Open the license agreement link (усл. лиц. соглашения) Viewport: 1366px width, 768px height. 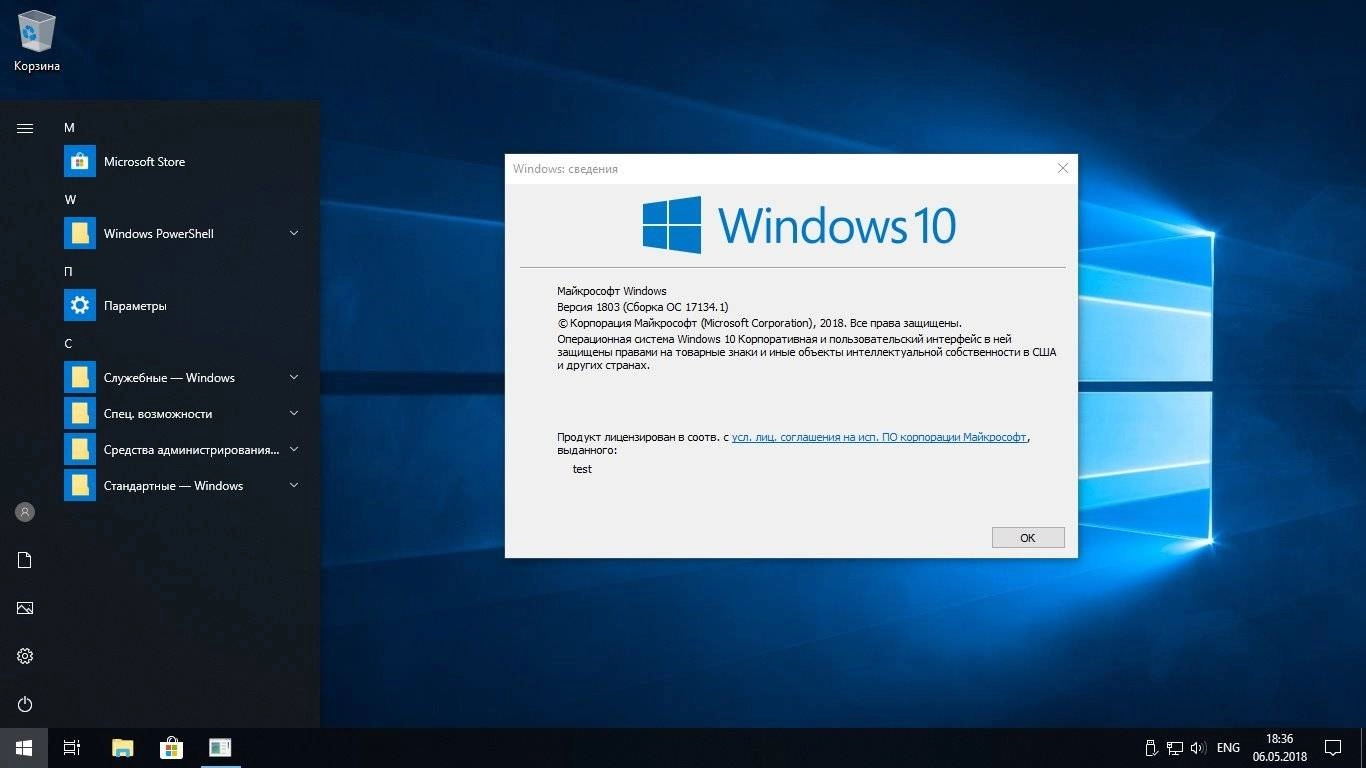(x=879, y=437)
